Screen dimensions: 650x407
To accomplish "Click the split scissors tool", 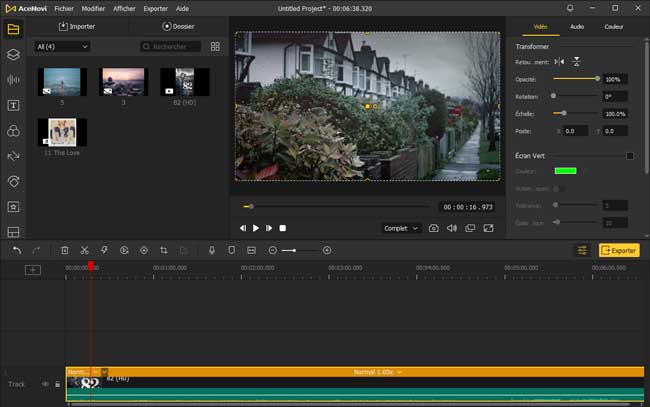I will pos(84,250).
